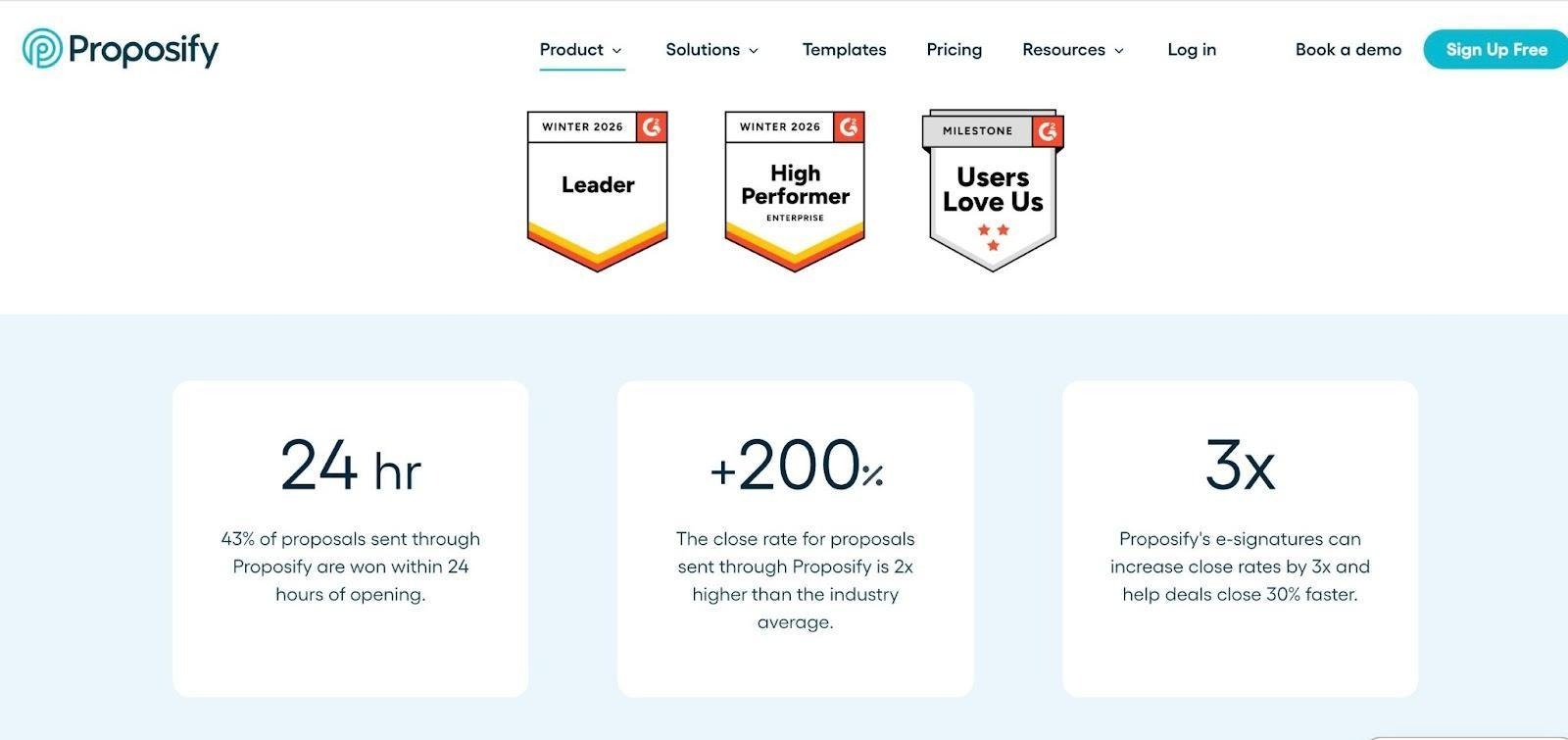Viewport: 1568px width, 740px height.
Task: Open the Templates menu item
Action: [x=844, y=49]
